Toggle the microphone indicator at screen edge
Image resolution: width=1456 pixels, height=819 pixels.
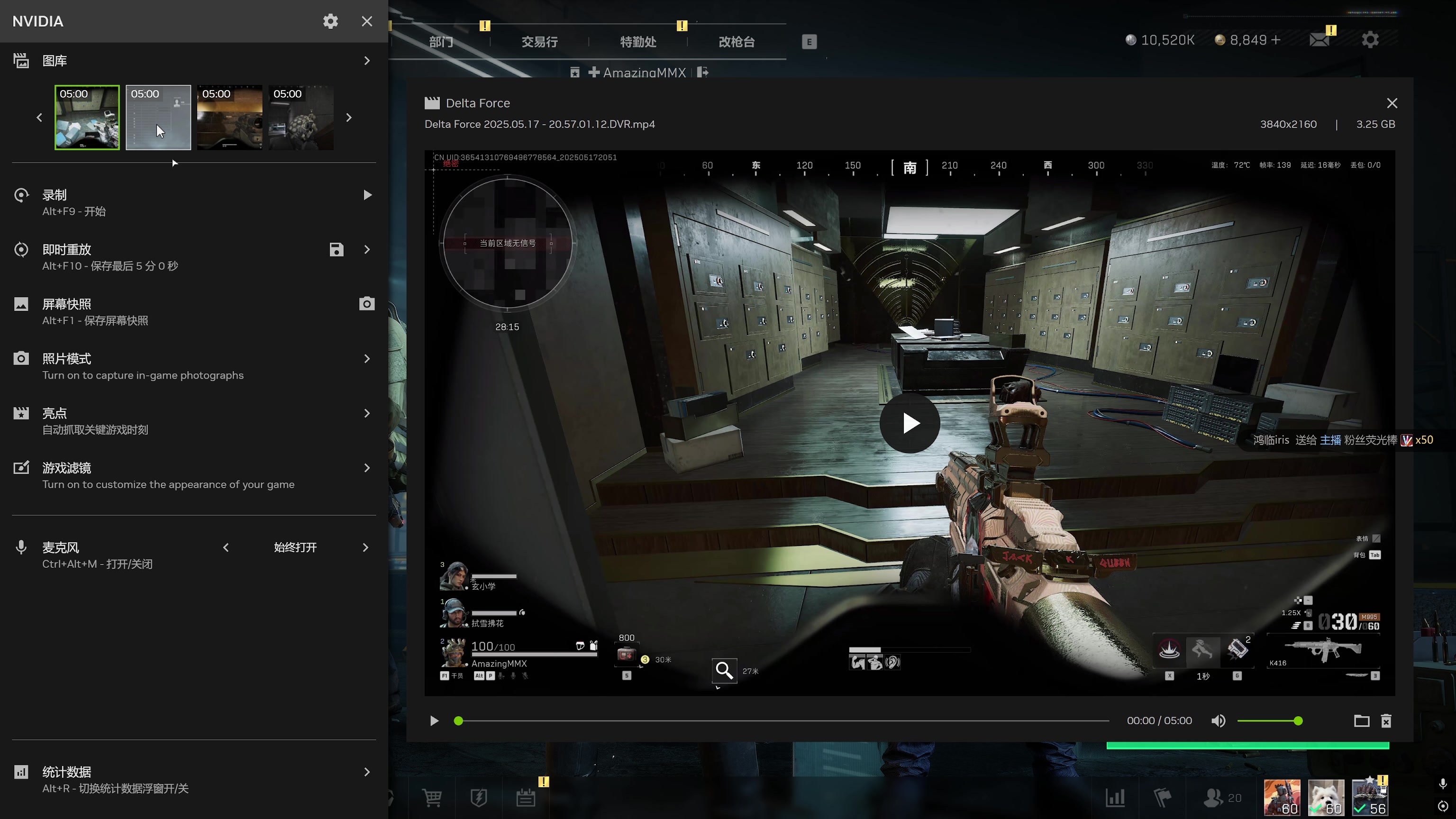pyautogui.click(x=1443, y=783)
